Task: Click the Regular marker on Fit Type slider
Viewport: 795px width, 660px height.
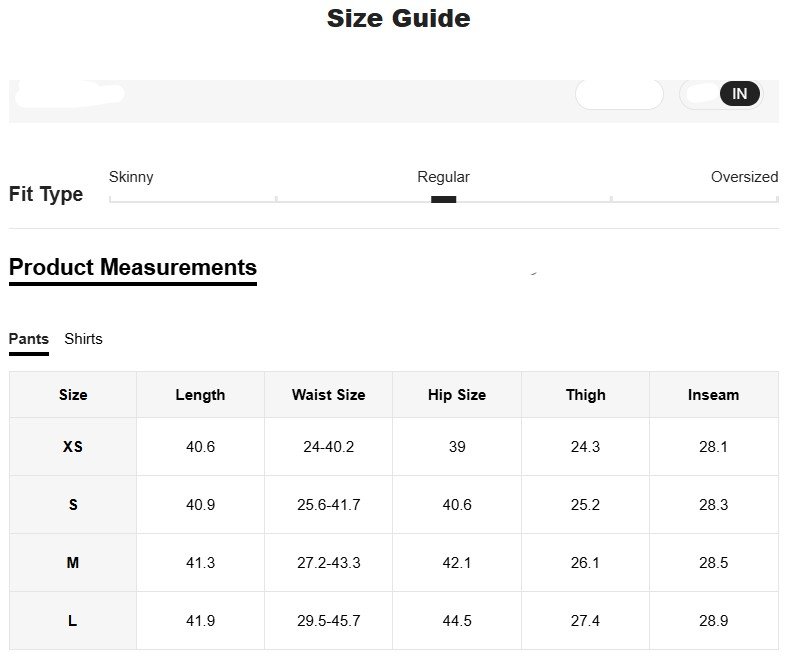Action: [443, 199]
